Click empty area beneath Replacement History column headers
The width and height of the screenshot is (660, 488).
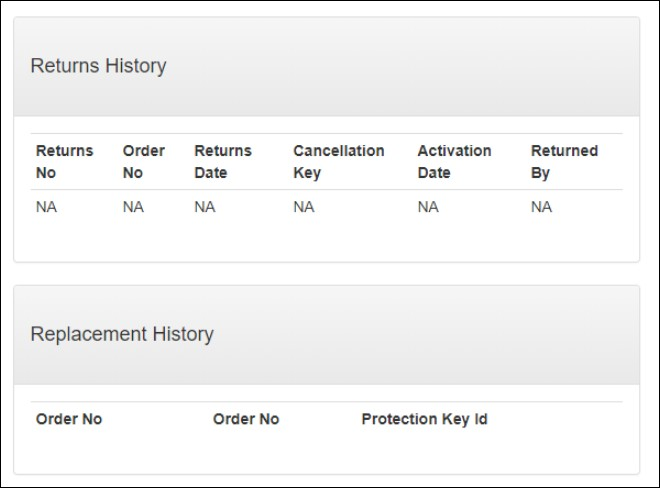pyautogui.click(x=326, y=453)
